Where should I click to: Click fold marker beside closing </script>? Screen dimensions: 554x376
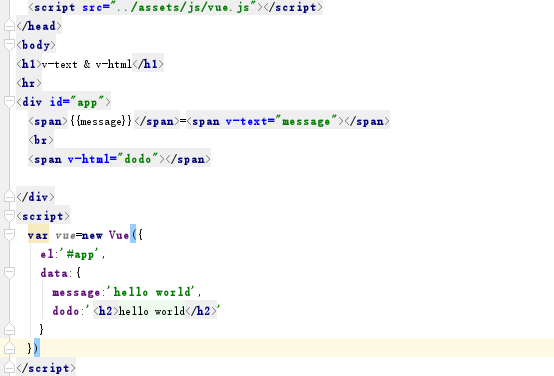click(9, 368)
